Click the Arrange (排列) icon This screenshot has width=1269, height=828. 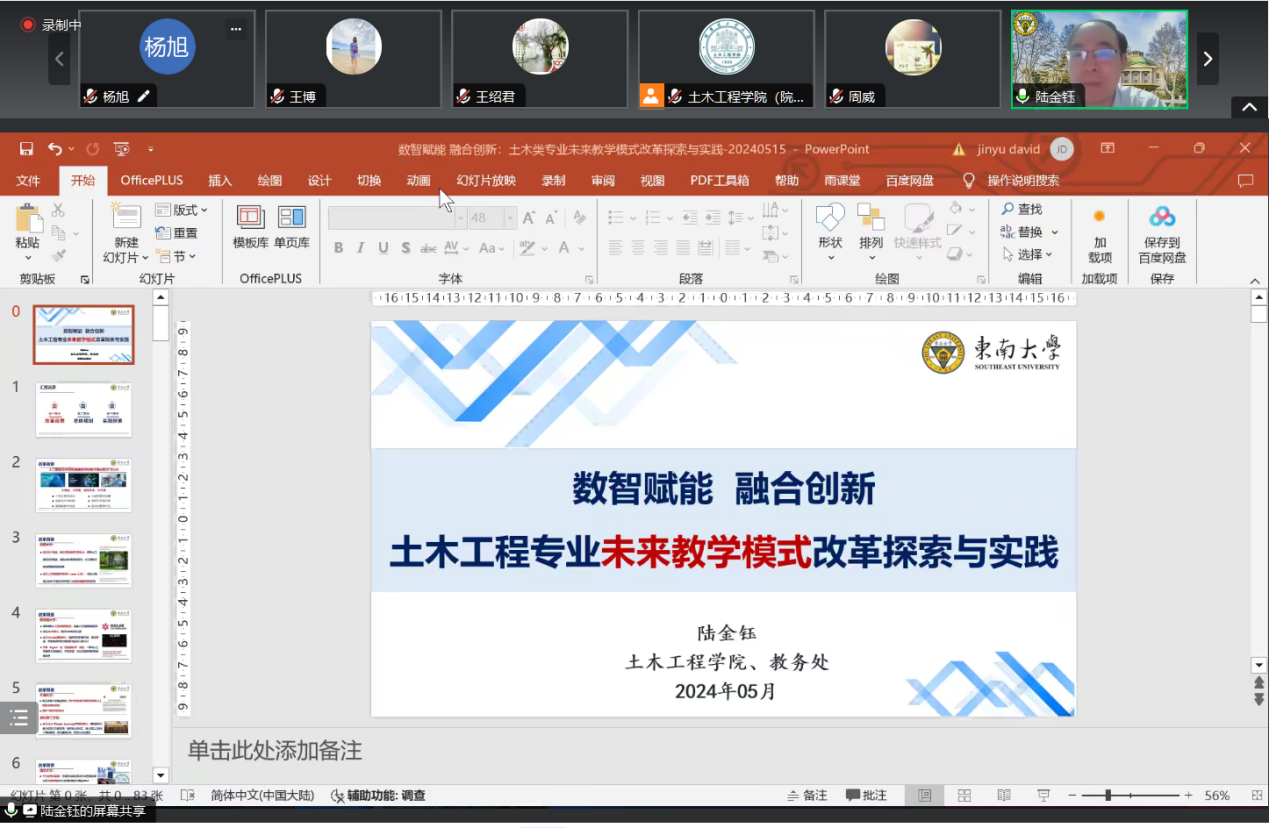(x=871, y=217)
